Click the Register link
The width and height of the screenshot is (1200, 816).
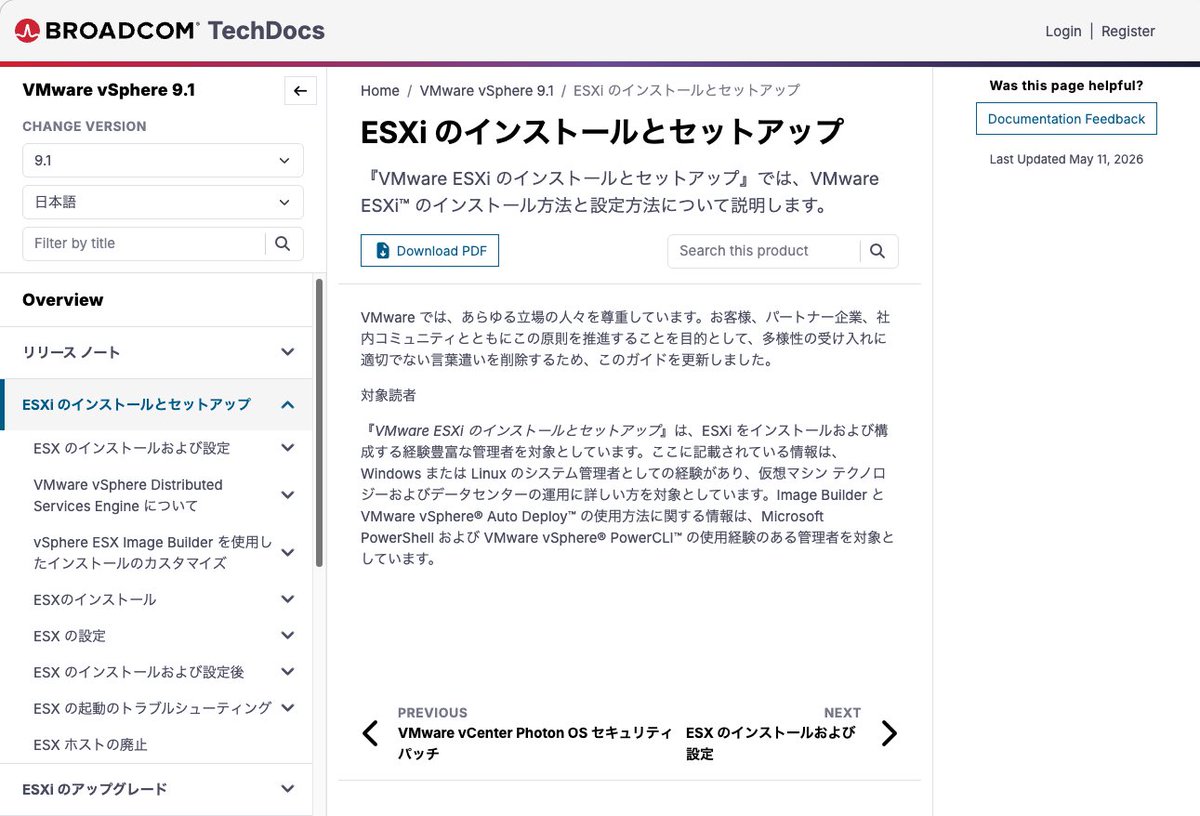pos(1128,31)
